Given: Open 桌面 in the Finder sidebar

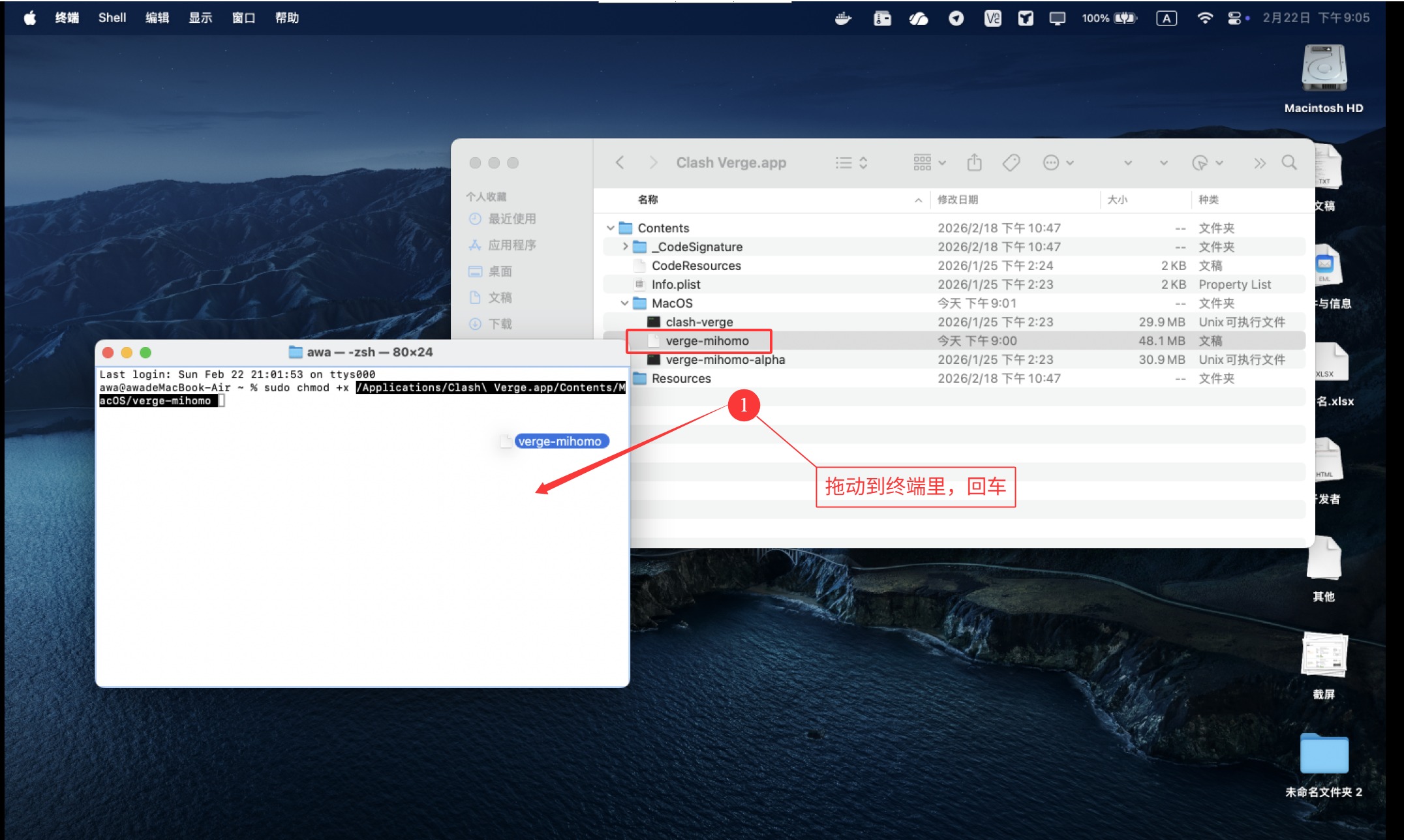Looking at the screenshot, I should (x=491, y=271).
